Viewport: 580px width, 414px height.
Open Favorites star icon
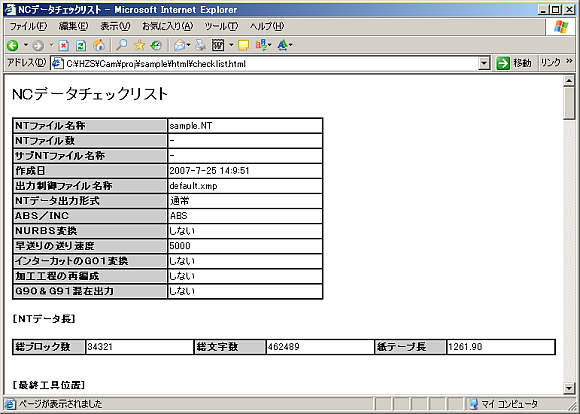click(x=139, y=46)
